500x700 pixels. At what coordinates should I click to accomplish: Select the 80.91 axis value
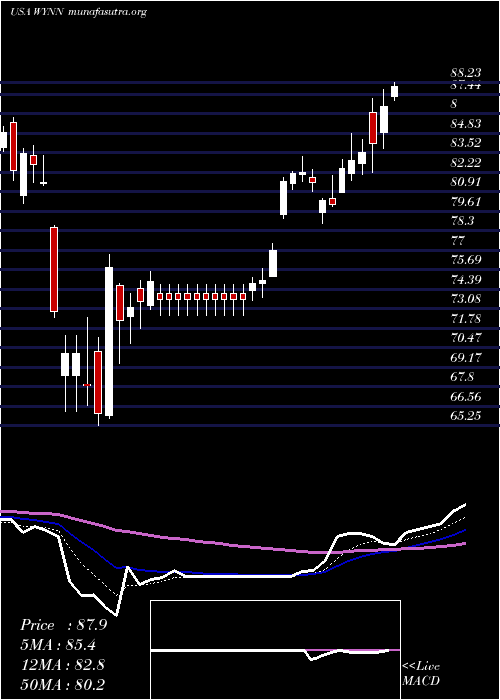[465, 182]
